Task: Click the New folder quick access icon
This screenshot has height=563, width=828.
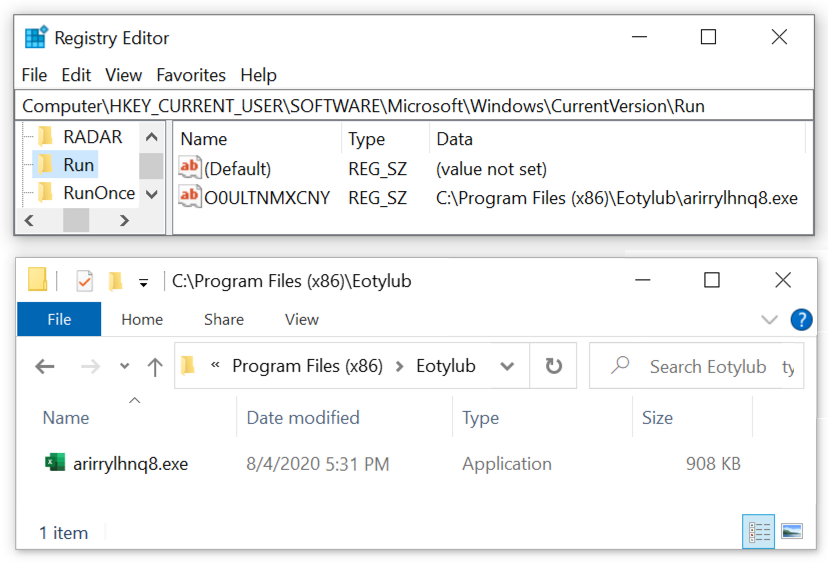Action: point(115,281)
